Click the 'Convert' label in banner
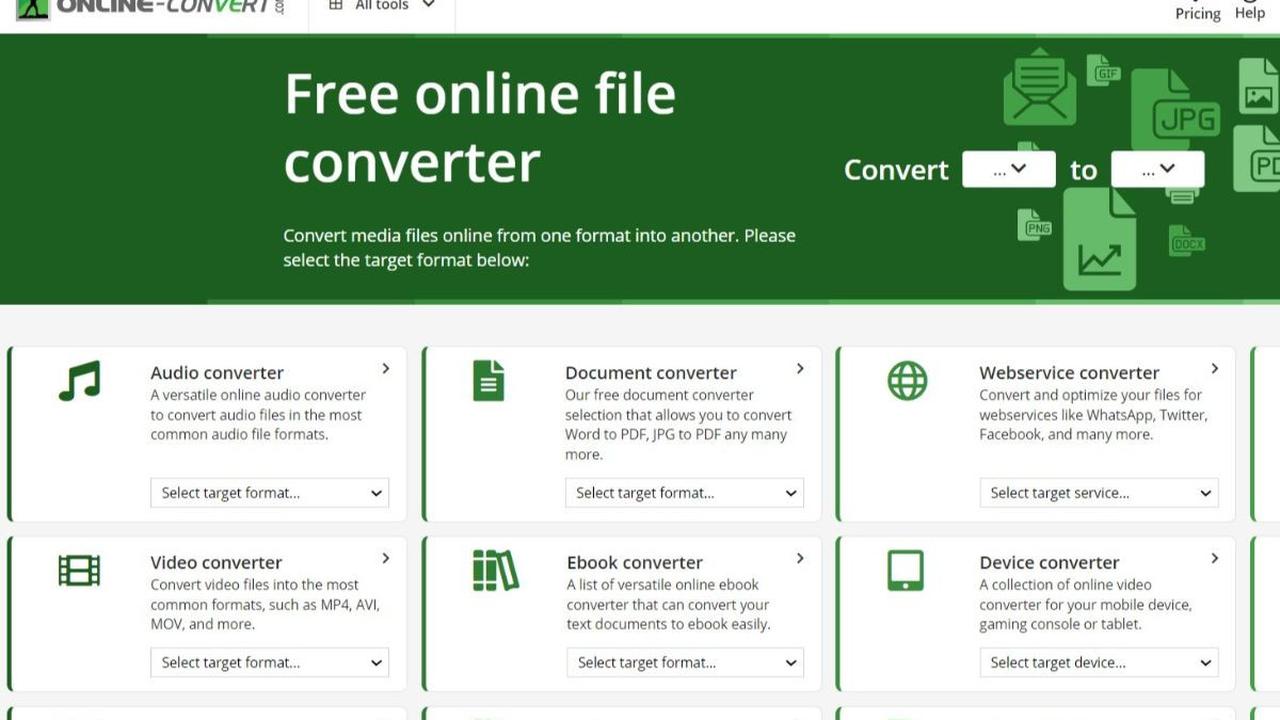The height and width of the screenshot is (720, 1280). [896, 170]
